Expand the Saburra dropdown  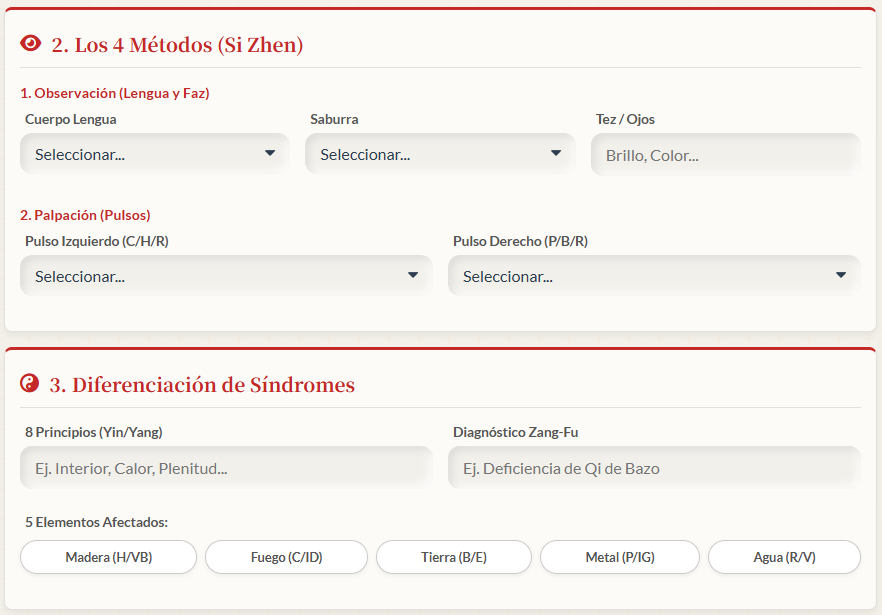click(x=439, y=155)
